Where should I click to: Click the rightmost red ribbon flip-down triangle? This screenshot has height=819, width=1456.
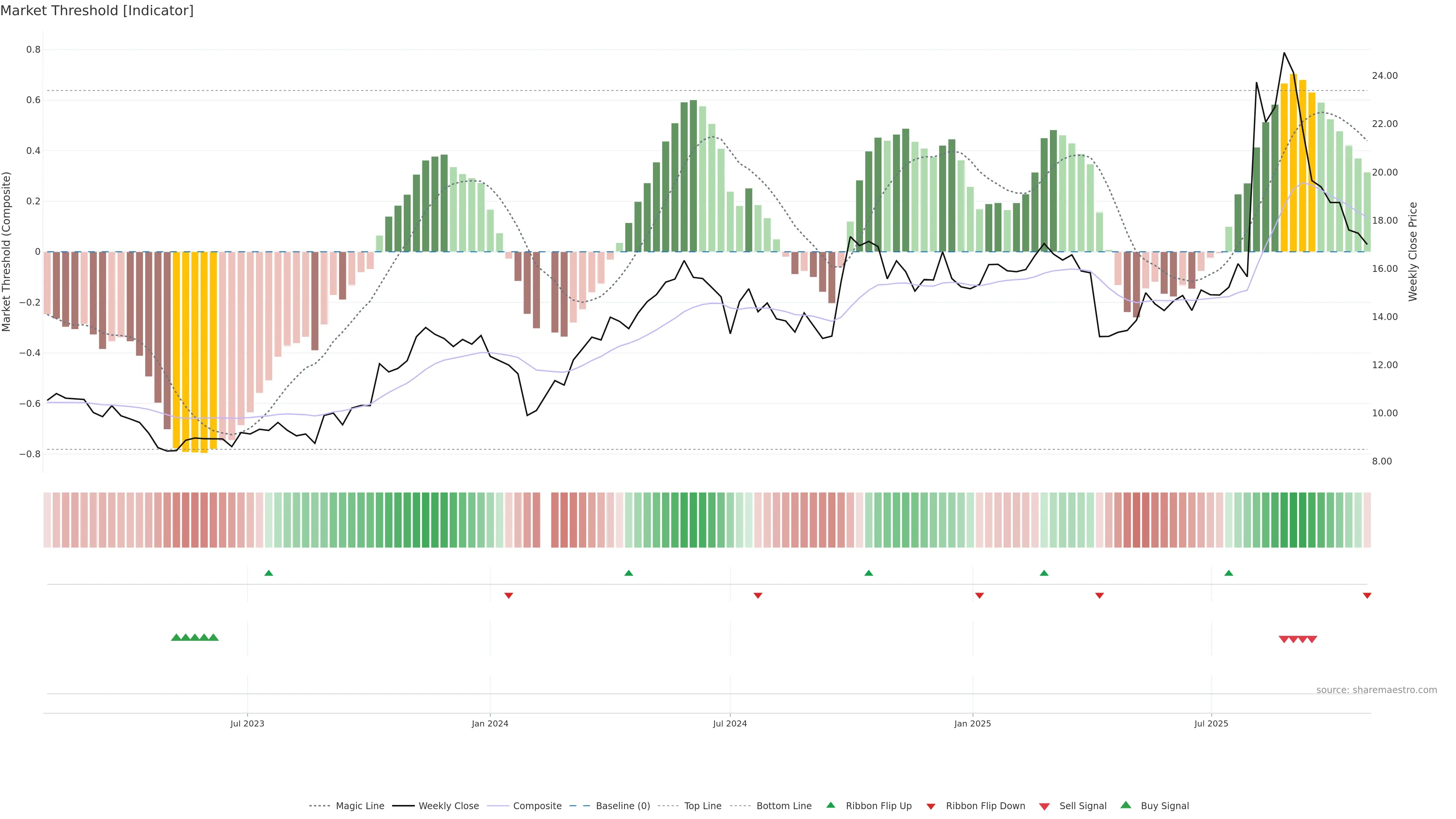pyautogui.click(x=1367, y=596)
